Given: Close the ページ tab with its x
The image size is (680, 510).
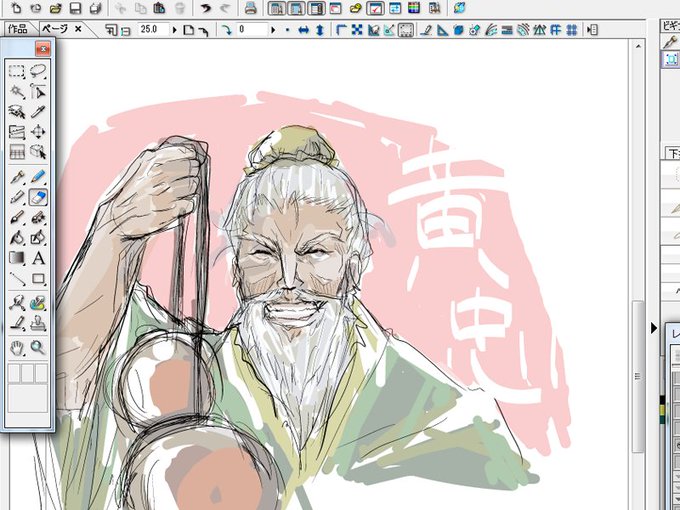Looking at the screenshot, I should pos(78,29).
